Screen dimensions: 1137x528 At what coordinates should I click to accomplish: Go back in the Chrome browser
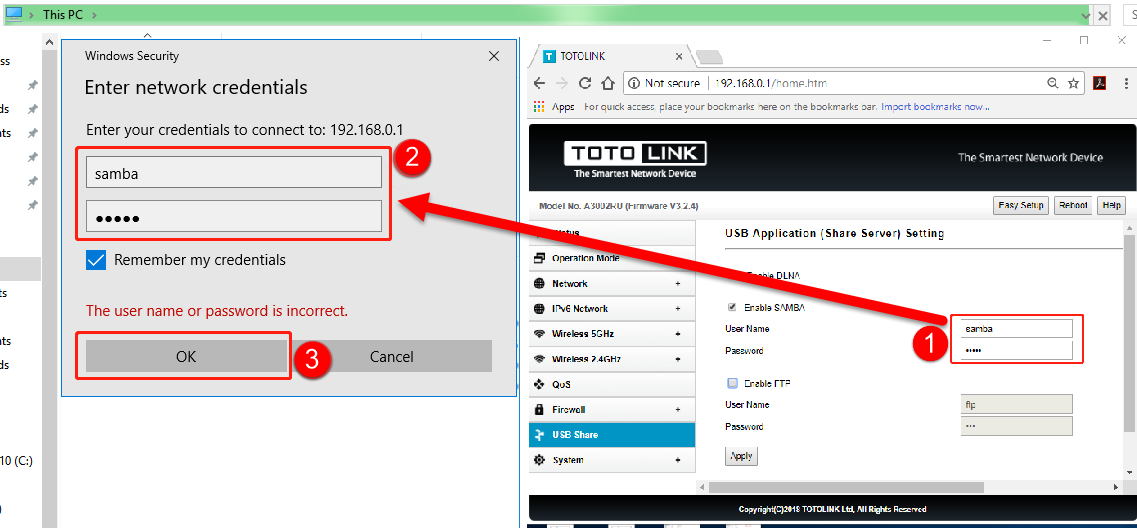(x=539, y=83)
